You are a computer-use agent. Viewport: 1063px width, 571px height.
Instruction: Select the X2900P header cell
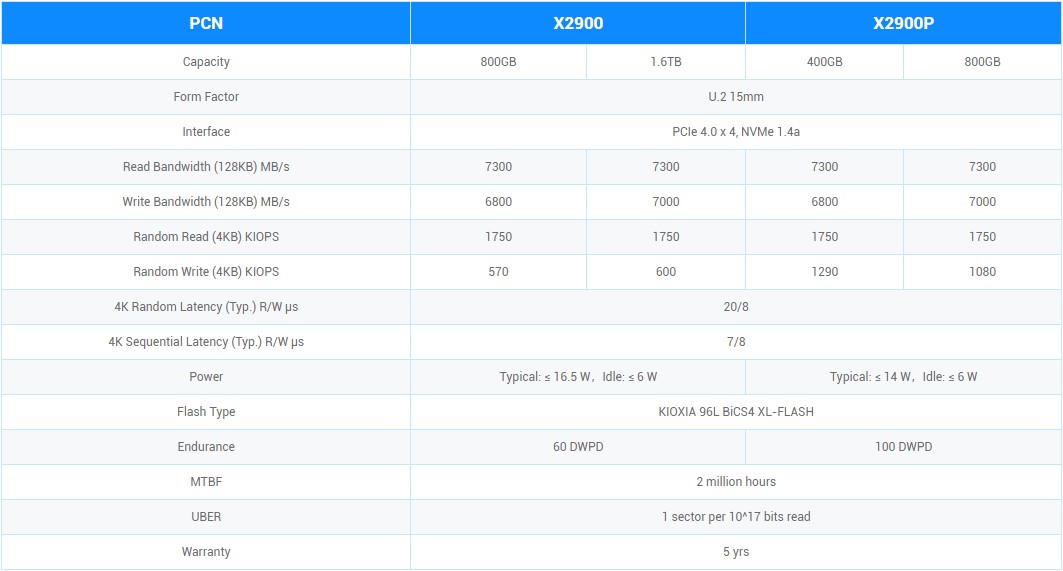903,23
